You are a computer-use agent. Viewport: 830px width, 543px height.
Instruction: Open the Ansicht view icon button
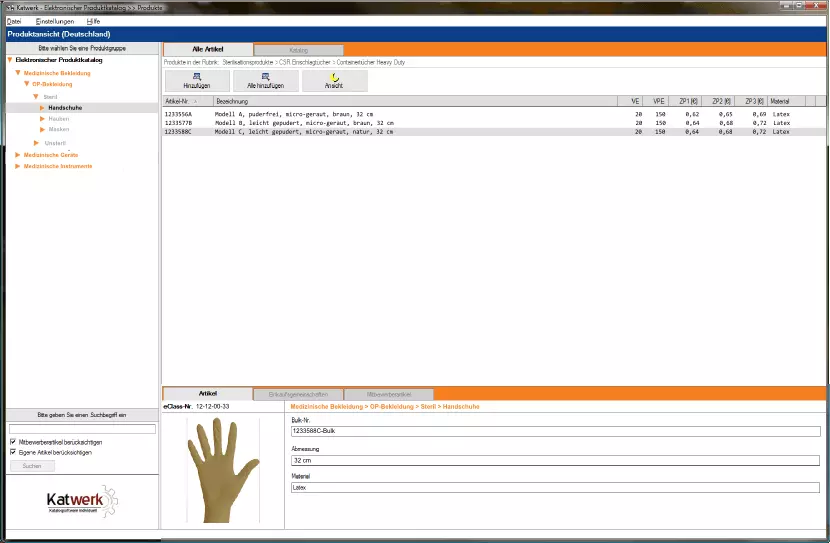coord(335,81)
